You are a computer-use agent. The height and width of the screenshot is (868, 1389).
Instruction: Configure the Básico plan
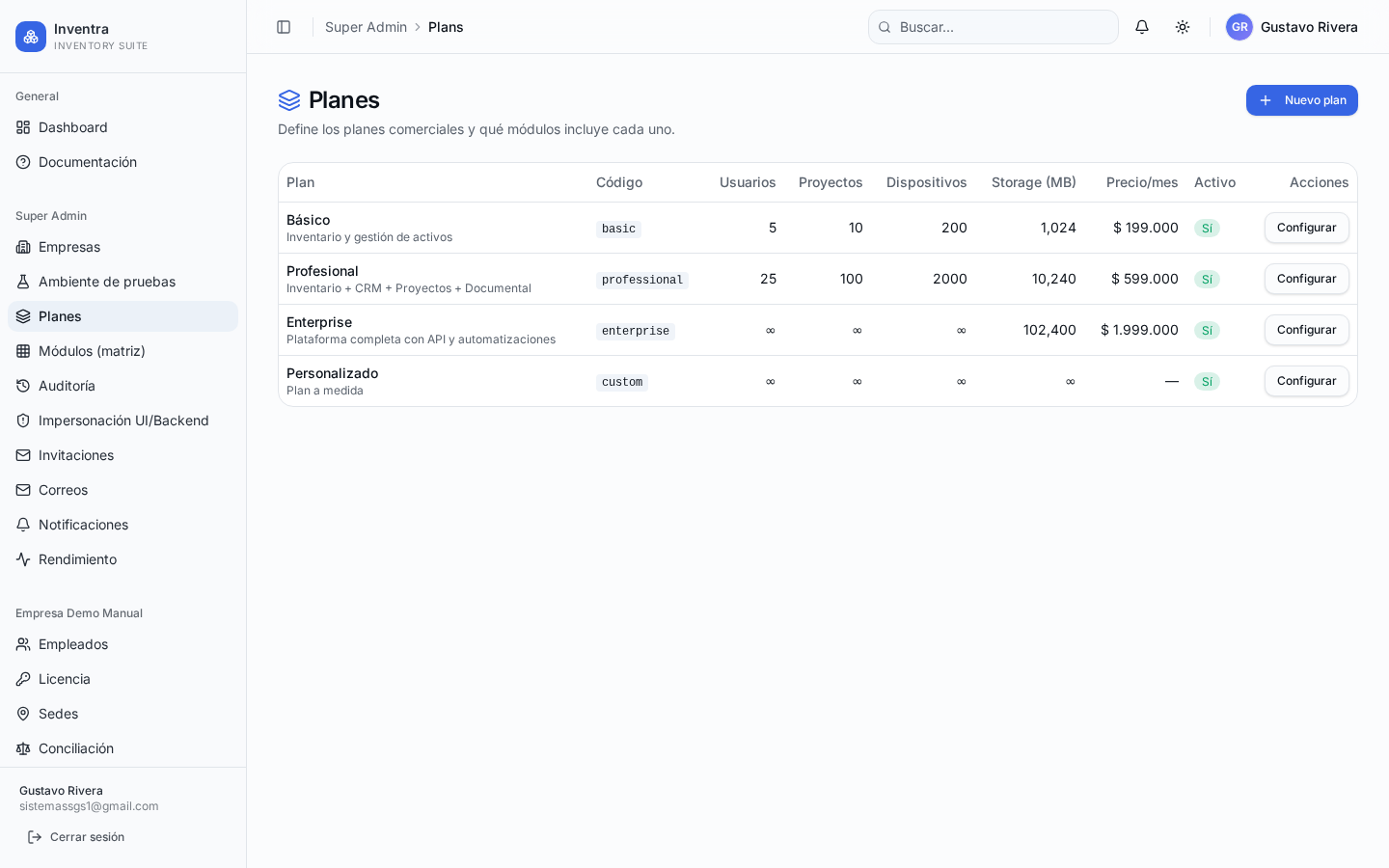(1306, 228)
